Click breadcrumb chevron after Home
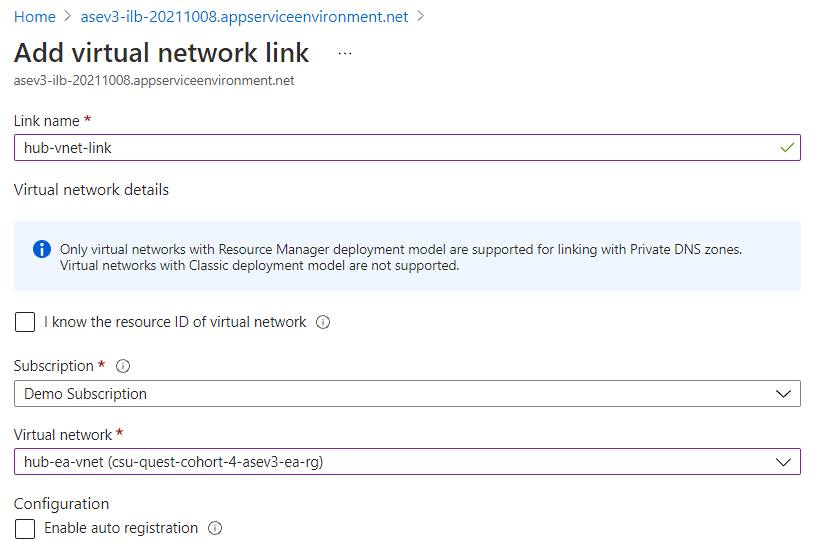The width and height of the screenshot is (823, 557). click(x=68, y=17)
